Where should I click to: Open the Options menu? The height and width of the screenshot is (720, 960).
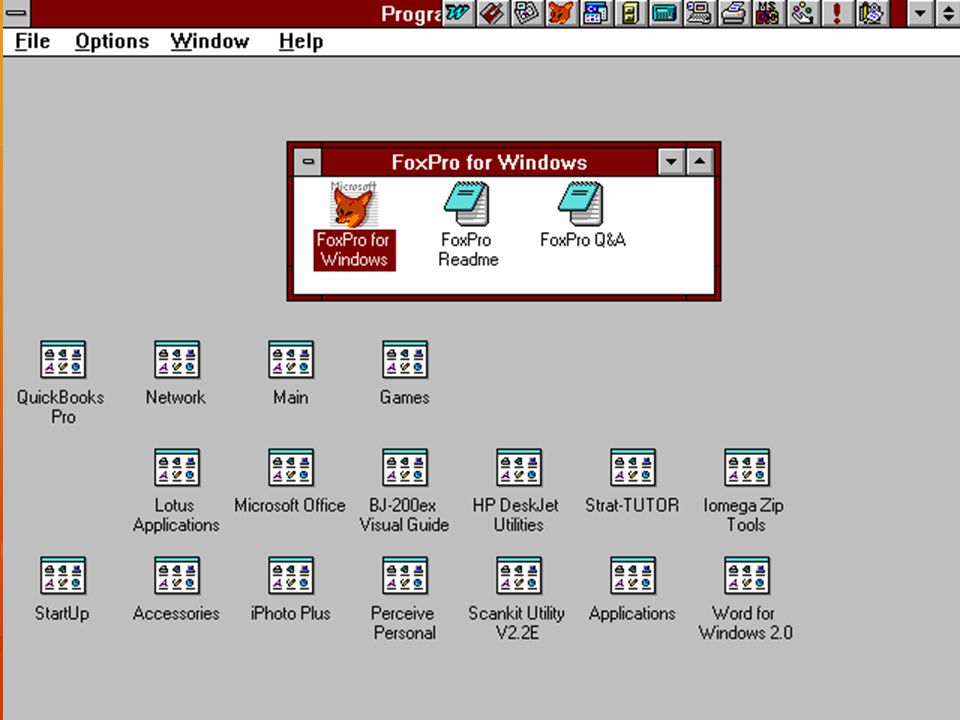pos(111,41)
